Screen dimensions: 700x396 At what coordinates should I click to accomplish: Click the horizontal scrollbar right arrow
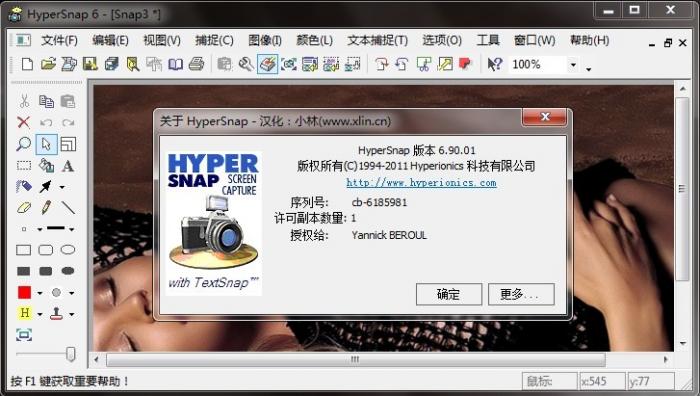click(666, 359)
